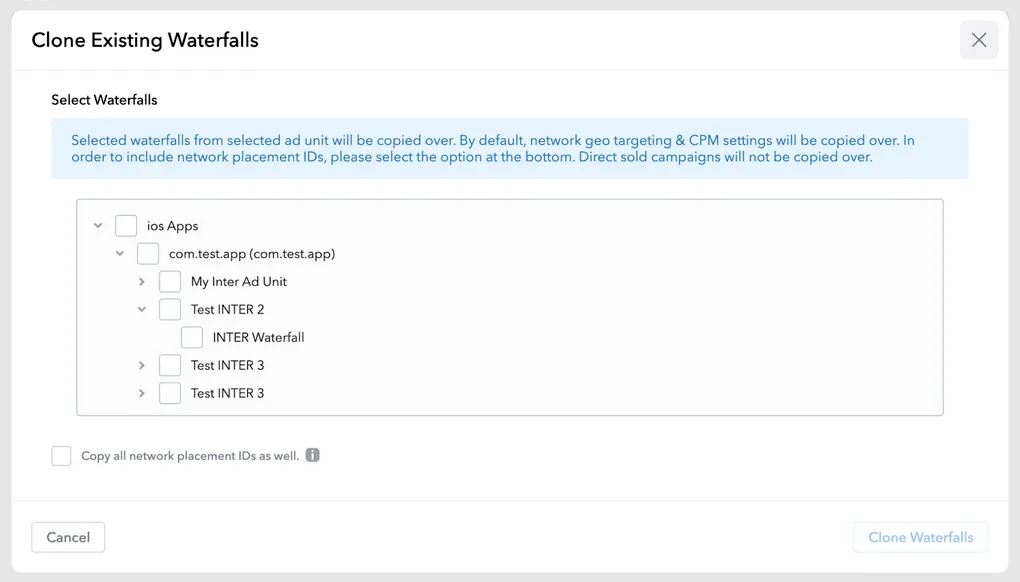This screenshot has width=1020, height=582.
Task: Select the My Inter Ad Unit checkbox
Action: (x=170, y=282)
